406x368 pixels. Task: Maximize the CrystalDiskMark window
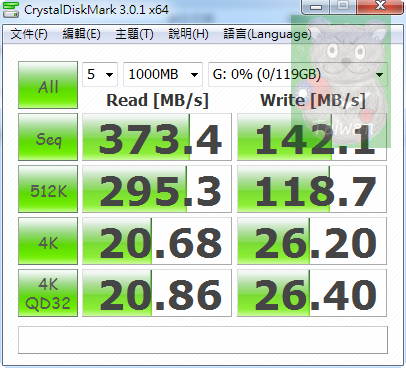click(343, 7)
